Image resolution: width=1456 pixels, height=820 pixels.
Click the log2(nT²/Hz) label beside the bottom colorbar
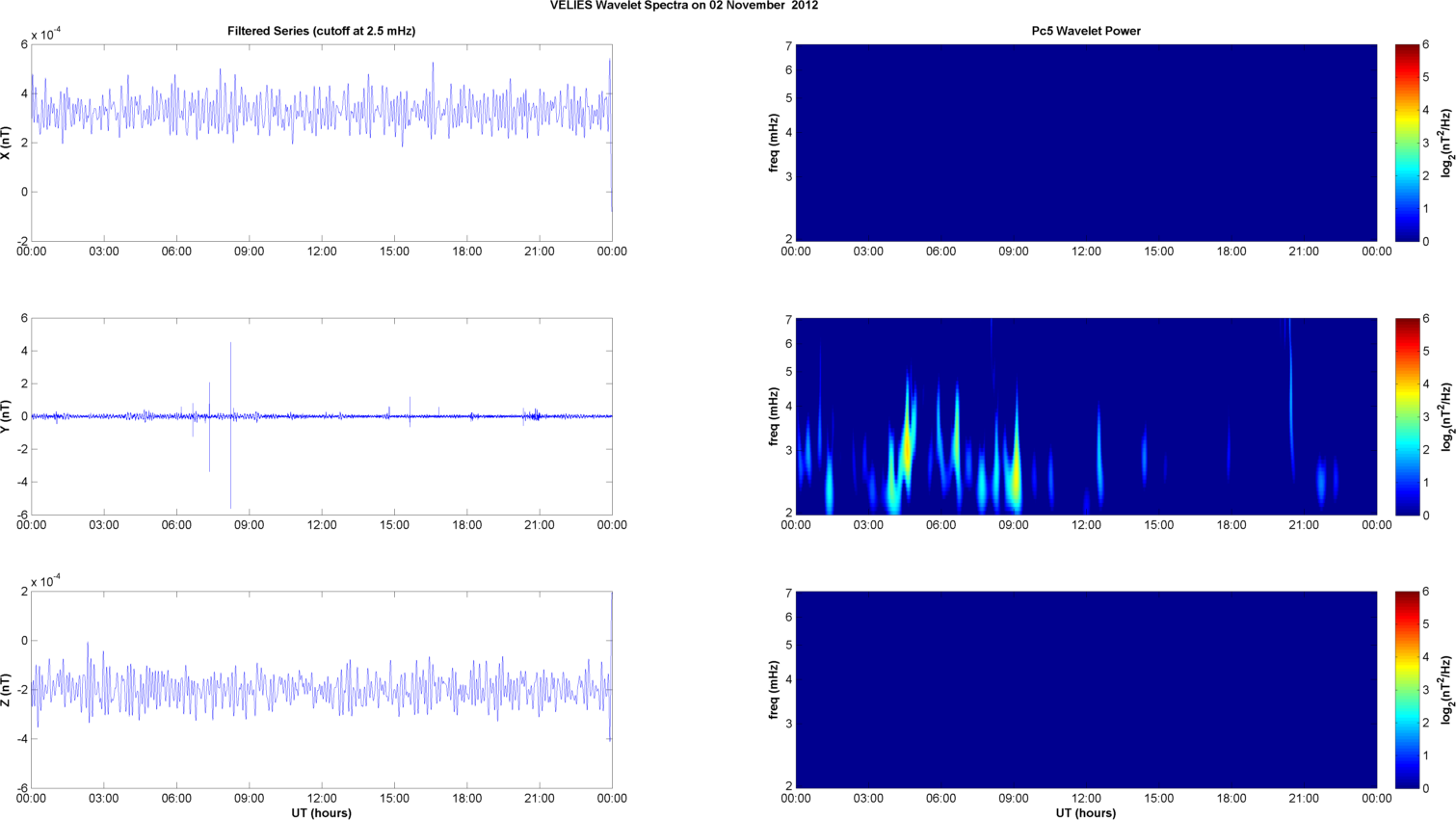pyautogui.click(x=1446, y=690)
